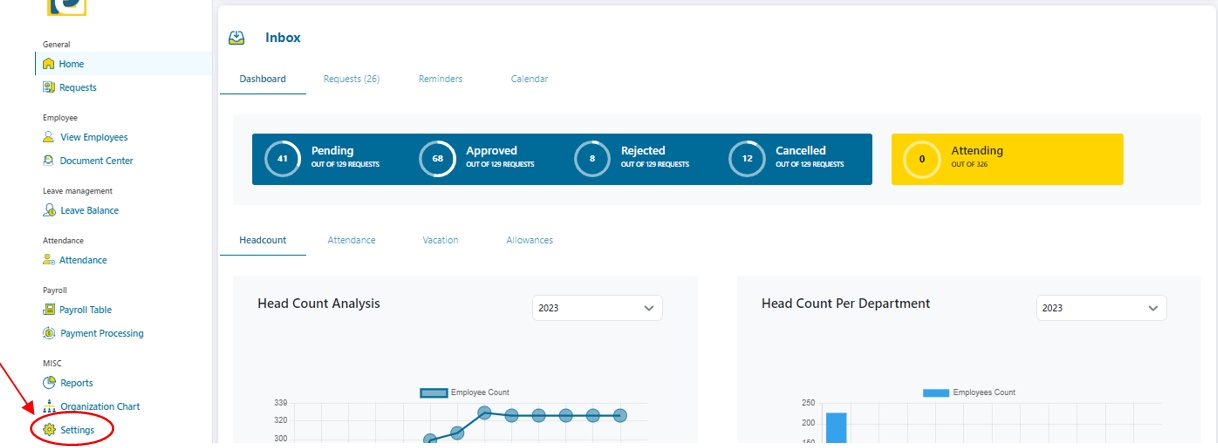Click the Home house icon in sidebar
This screenshot has width=1218, height=448.
pyautogui.click(x=48, y=64)
